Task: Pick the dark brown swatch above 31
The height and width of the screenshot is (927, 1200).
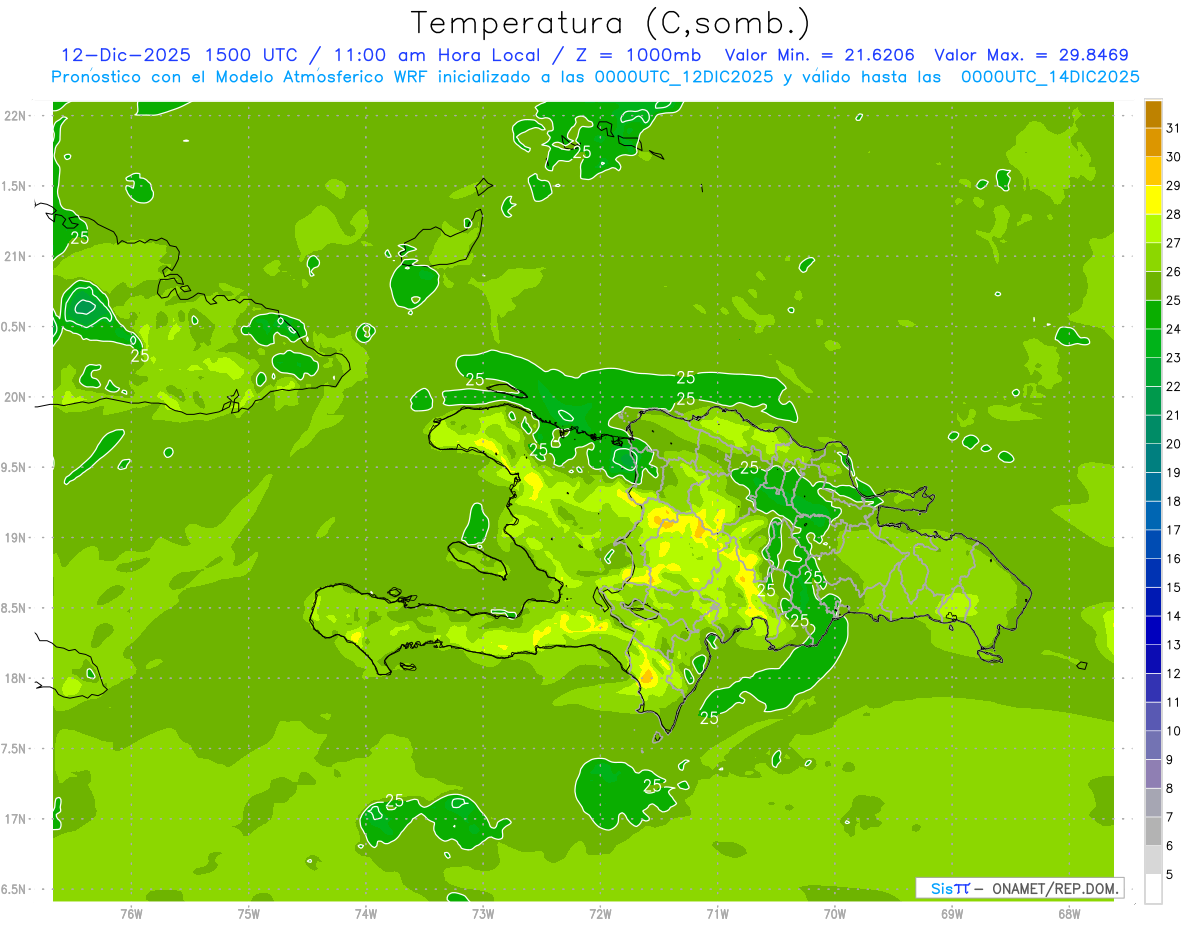Action: [x=1153, y=114]
